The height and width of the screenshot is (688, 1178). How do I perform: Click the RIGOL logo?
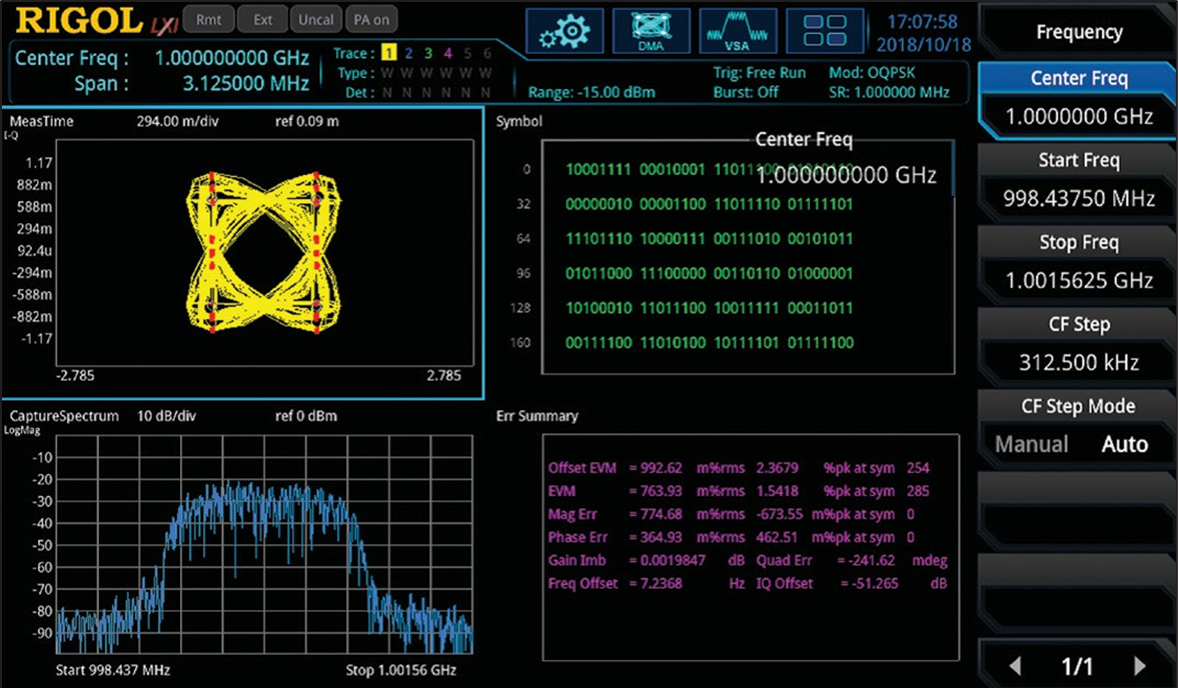click(x=78, y=20)
